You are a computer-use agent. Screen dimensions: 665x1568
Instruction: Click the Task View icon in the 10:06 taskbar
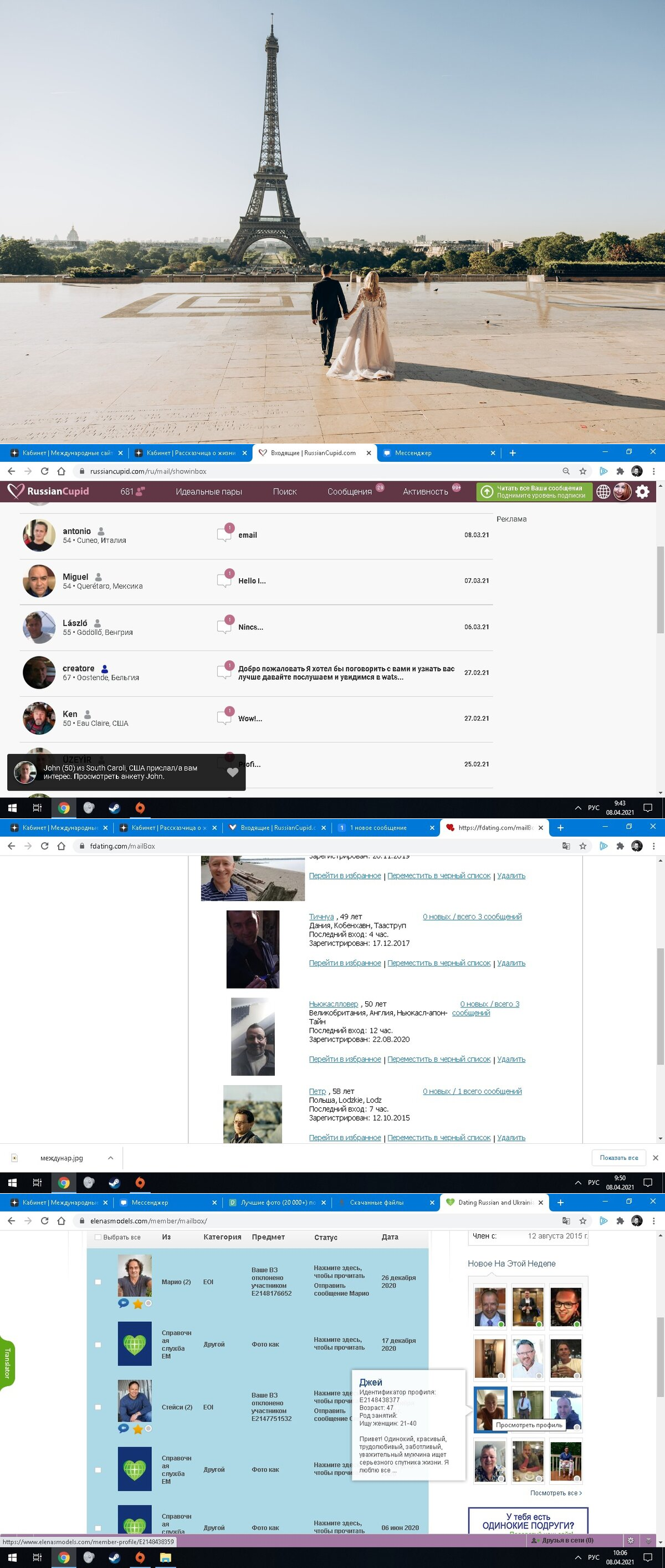(37, 1557)
